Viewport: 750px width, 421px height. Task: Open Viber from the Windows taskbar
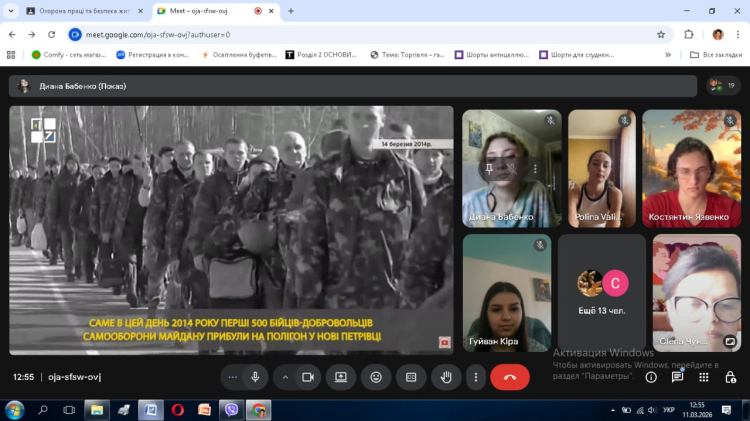tap(232, 410)
